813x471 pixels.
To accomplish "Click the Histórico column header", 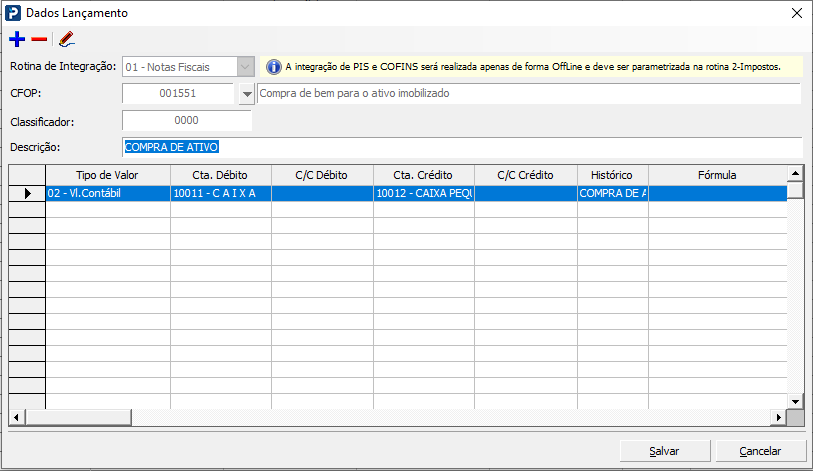I will [x=612, y=175].
